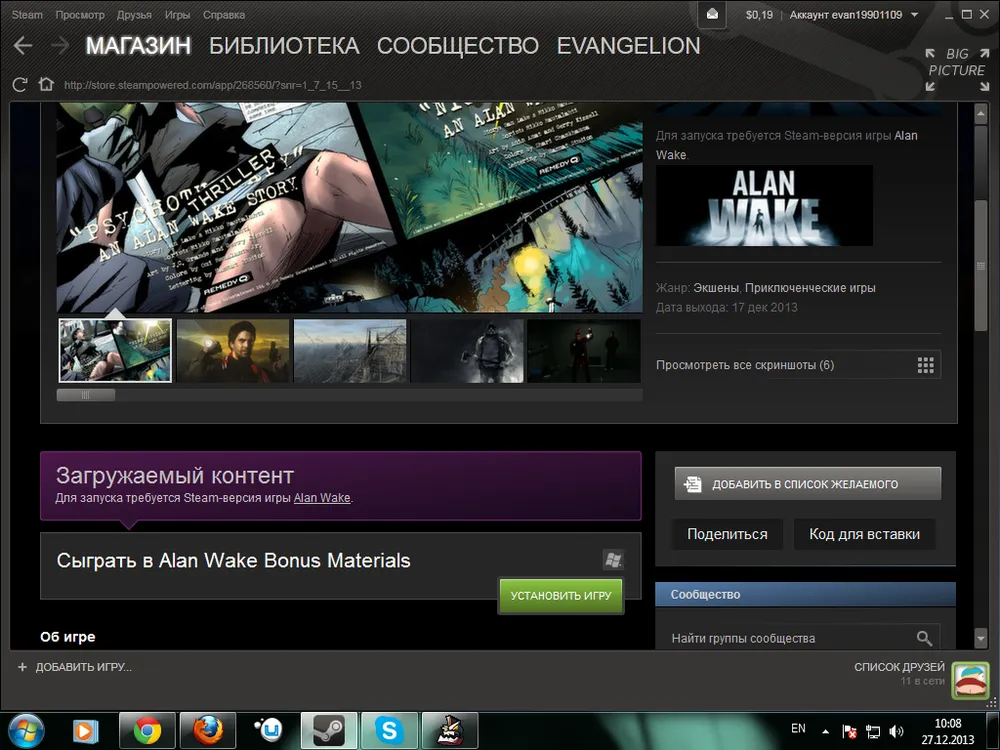Click the scroll up arrow
This screenshot has height=750, width=1000.
point(981,114)
